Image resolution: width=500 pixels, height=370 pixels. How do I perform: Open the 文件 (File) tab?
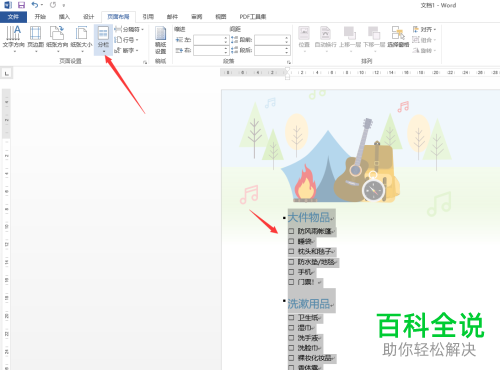[x=13, y=17]
